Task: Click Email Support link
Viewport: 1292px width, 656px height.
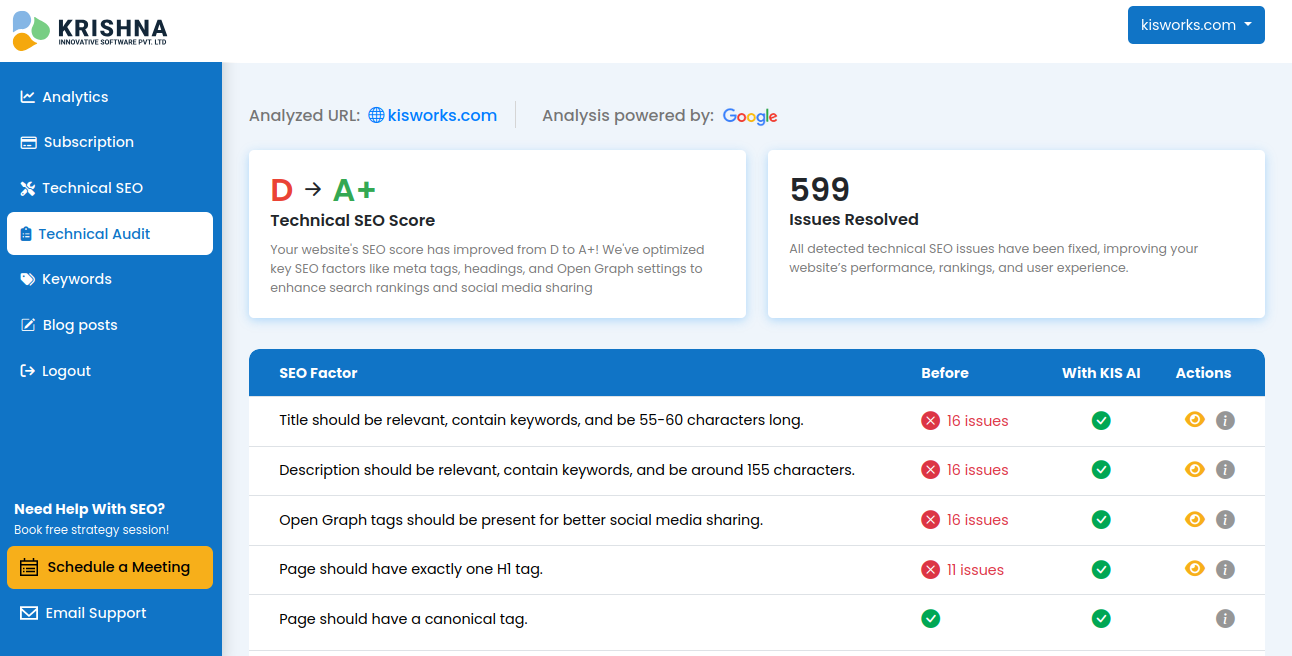Action: [110, 613]
